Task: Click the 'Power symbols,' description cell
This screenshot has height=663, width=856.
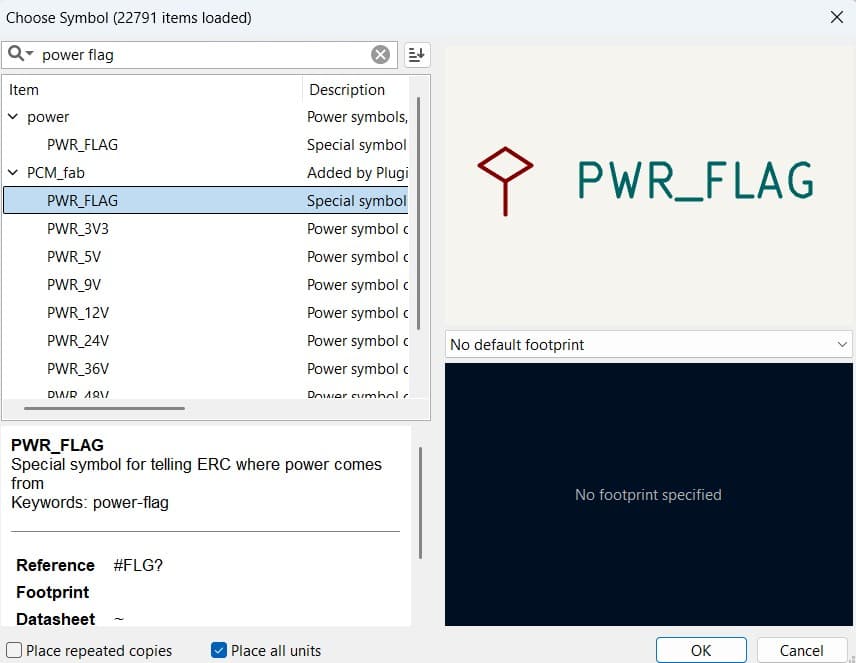Action: pos(357,117)
